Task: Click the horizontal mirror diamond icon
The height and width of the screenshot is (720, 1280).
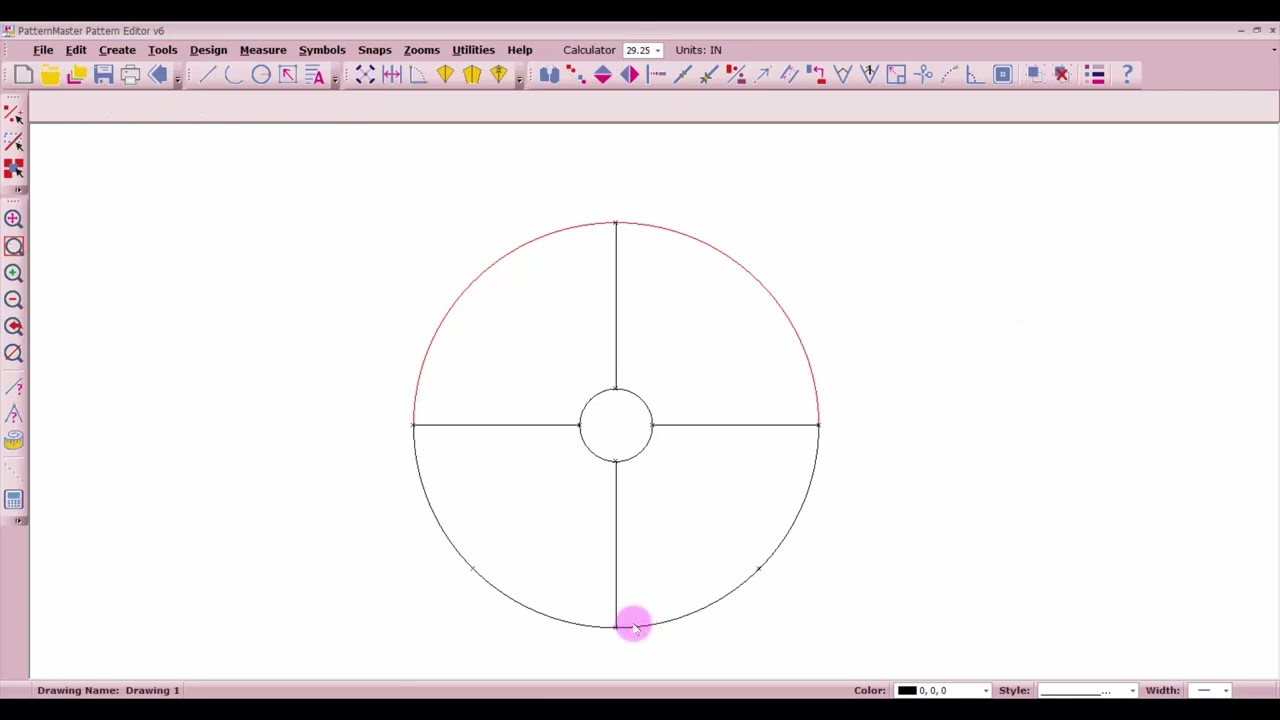Action: click(x=630, y=74)
